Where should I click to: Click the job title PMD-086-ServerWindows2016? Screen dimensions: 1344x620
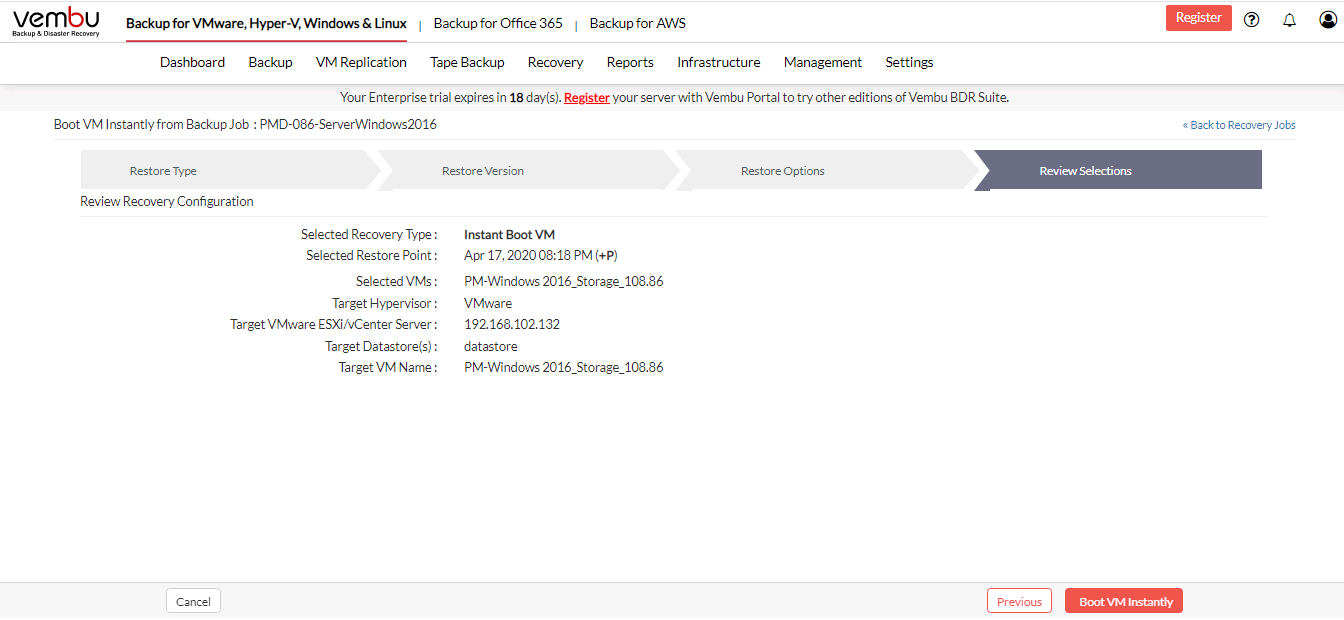click(348, 125)
